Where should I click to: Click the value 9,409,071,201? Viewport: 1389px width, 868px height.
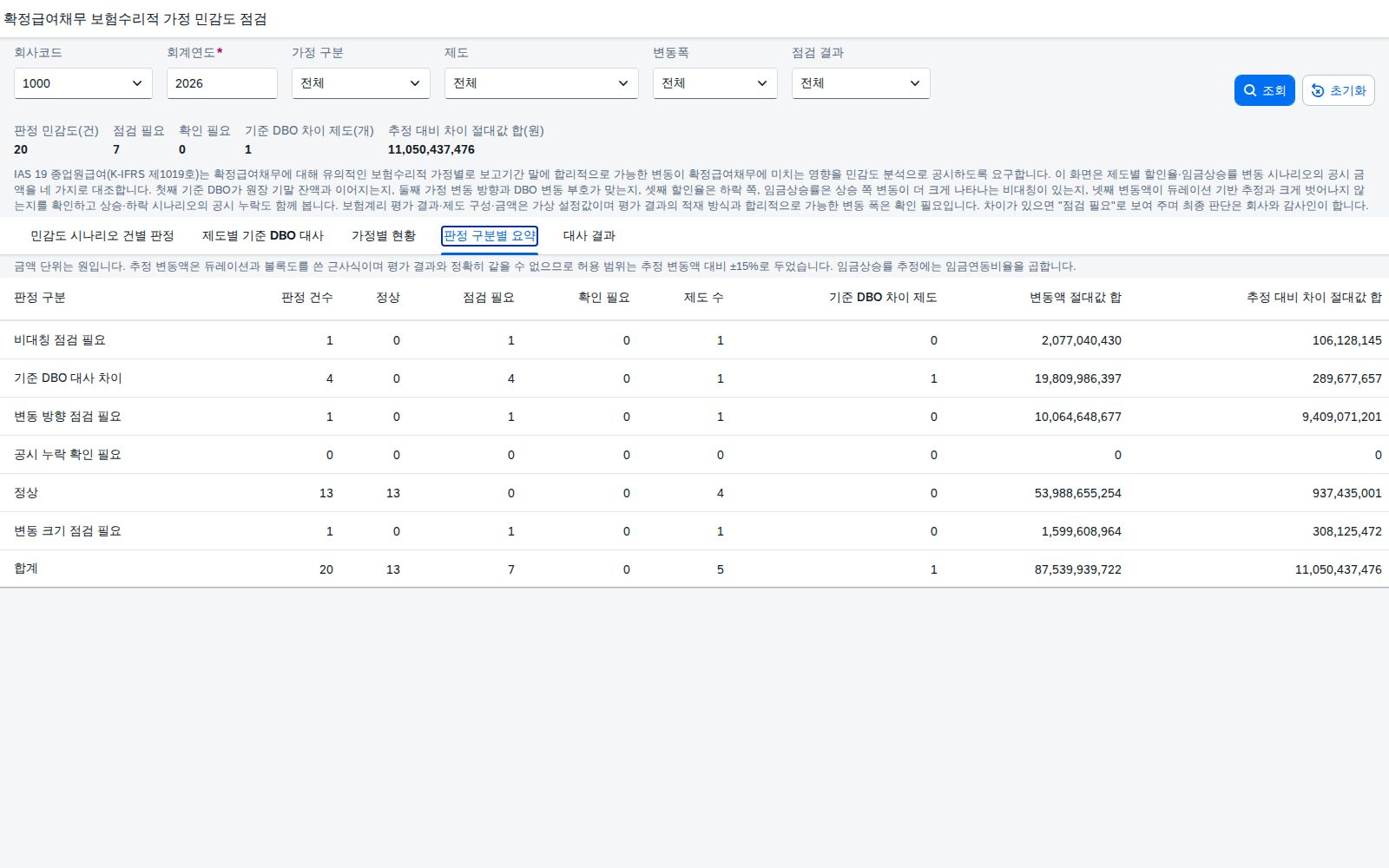[1342, 417]
